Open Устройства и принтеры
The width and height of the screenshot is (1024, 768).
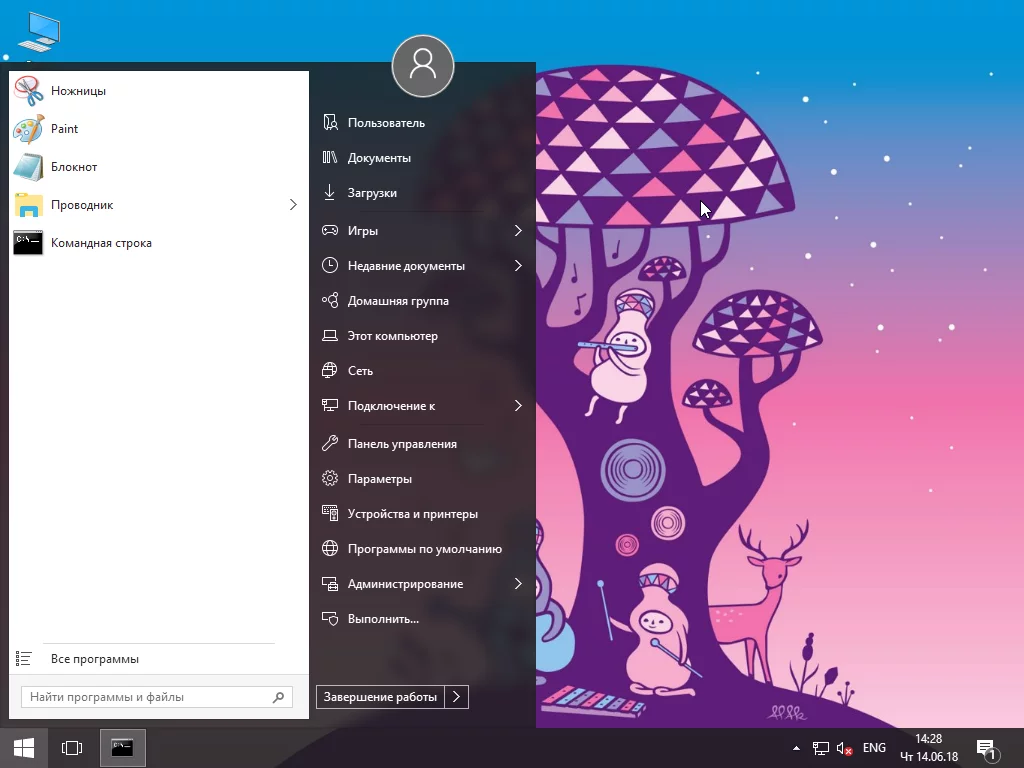pos(412,513)
